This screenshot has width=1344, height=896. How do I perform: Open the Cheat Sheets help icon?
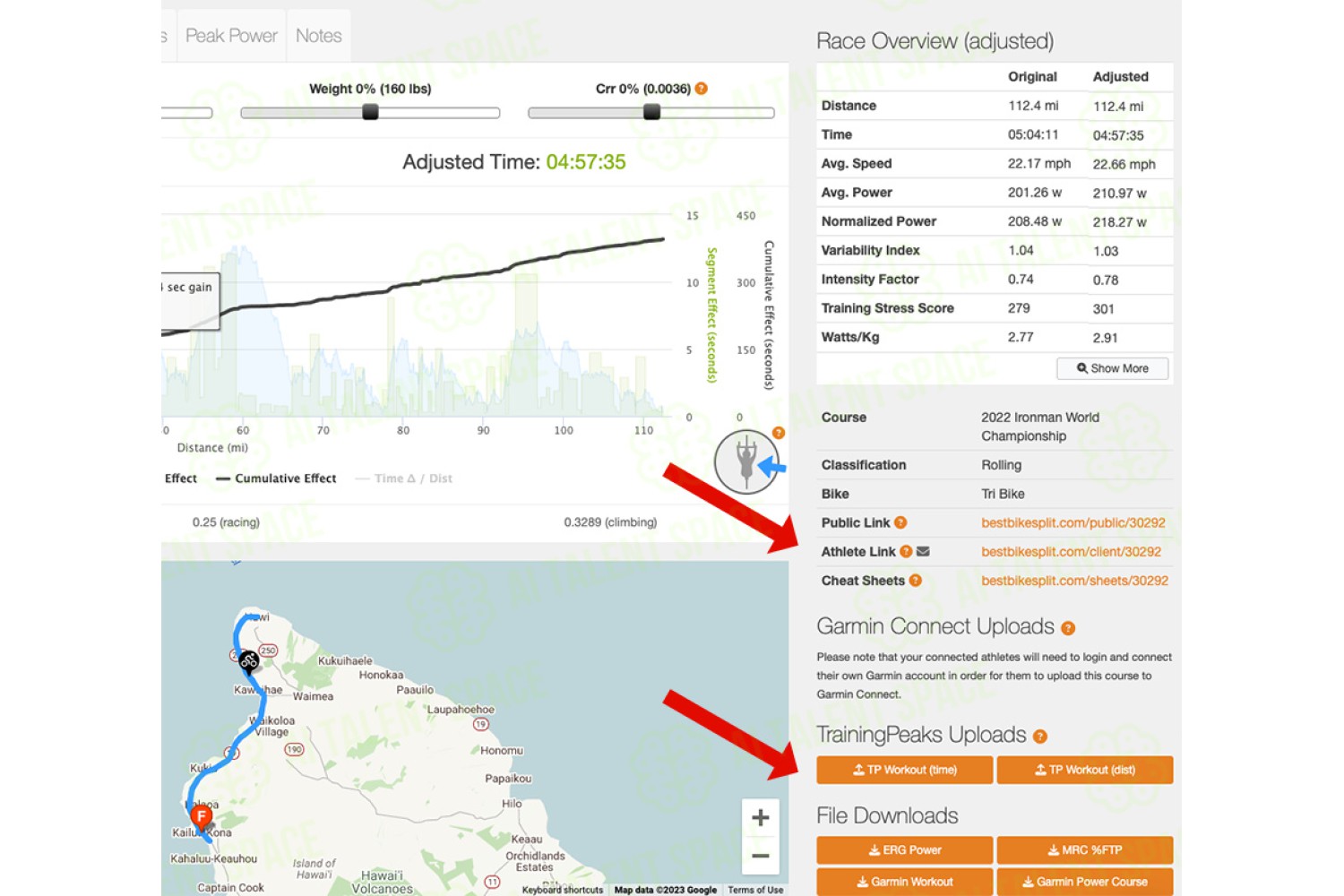(915, 581)
